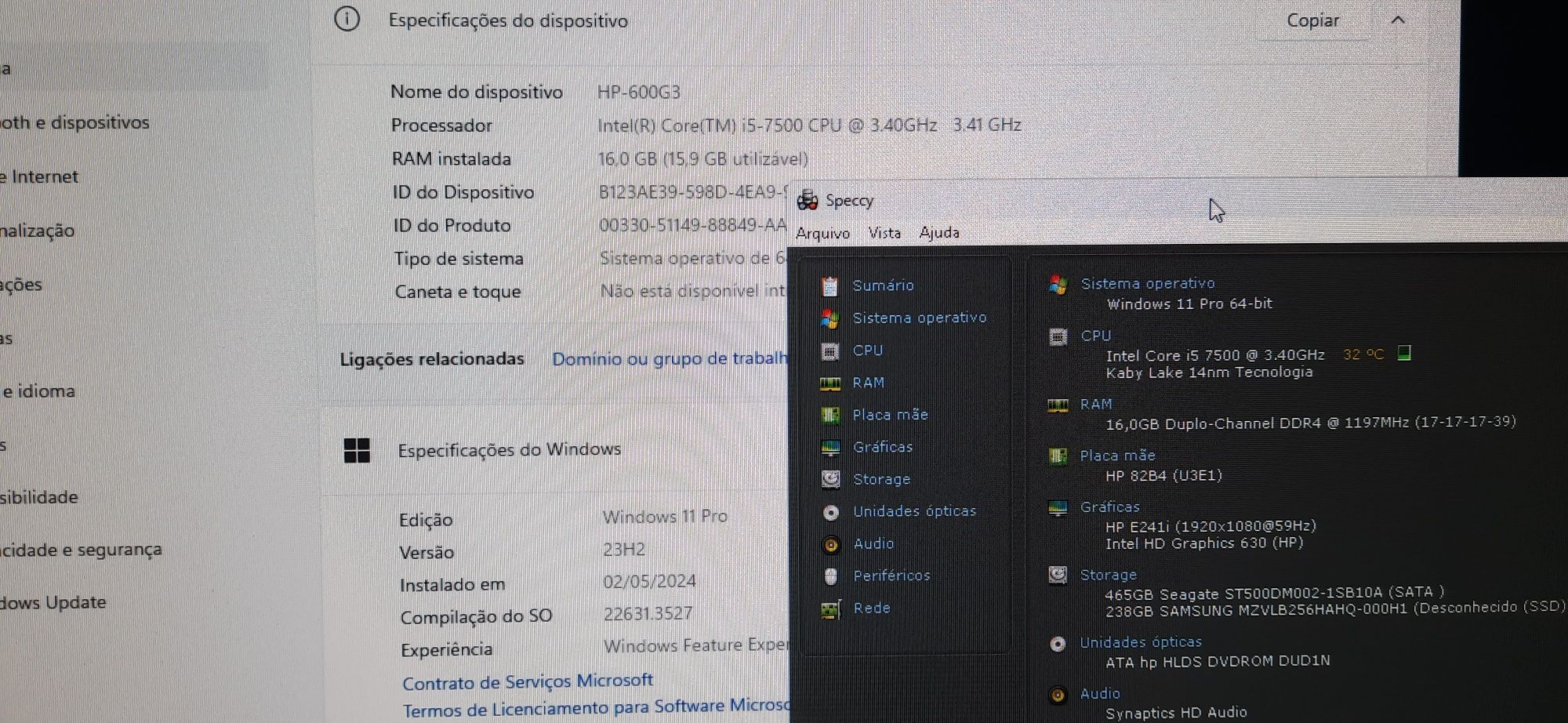Viewport: 1568px width, 723px height.
Task: Click Sistema operativo heading link in Speccy summary
Action: click(1148, 284)
